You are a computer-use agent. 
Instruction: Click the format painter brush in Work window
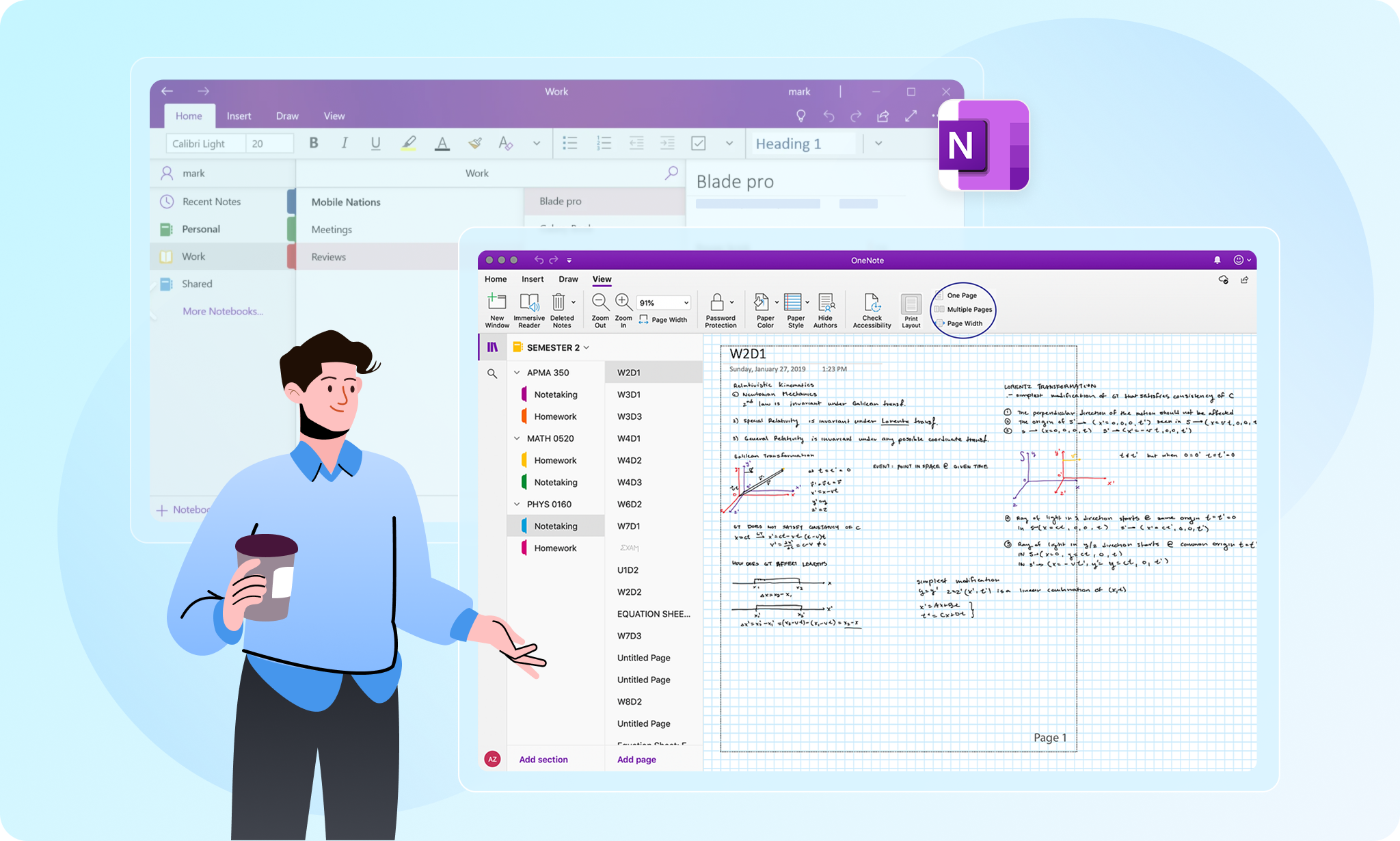474,143
